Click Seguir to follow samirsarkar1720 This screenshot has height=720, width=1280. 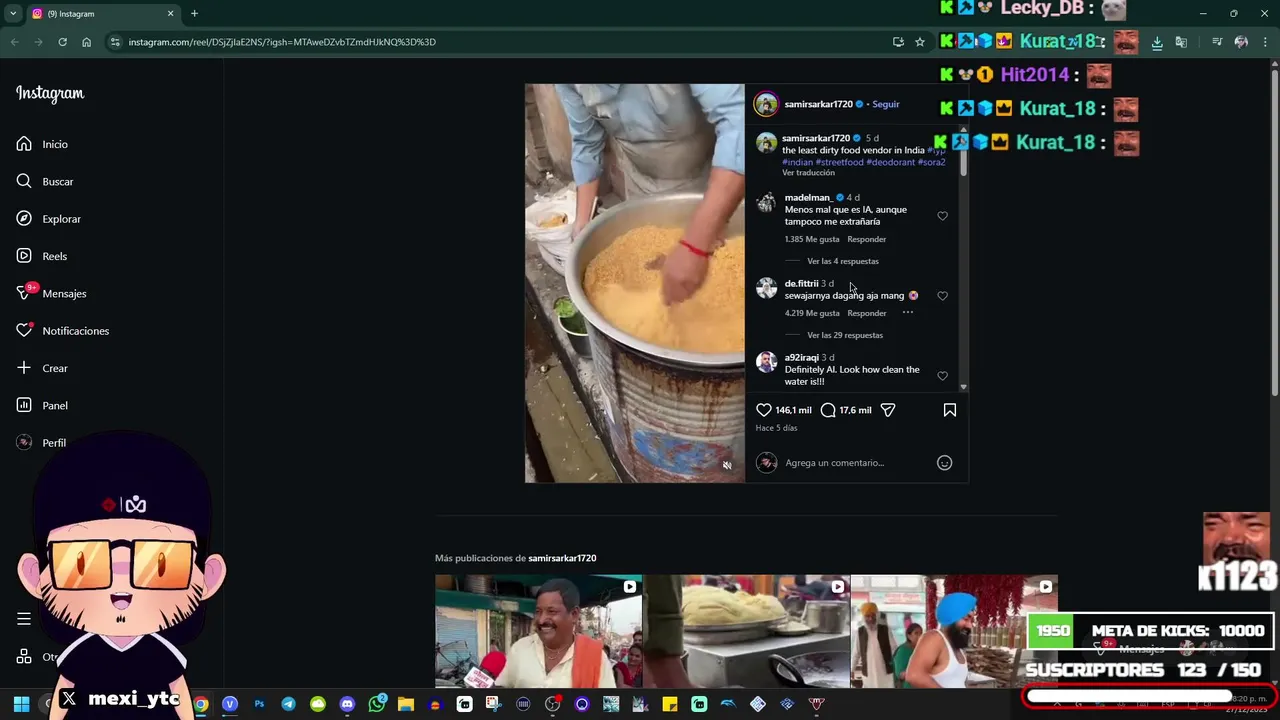pyautogui.click(x=886, y=104)
